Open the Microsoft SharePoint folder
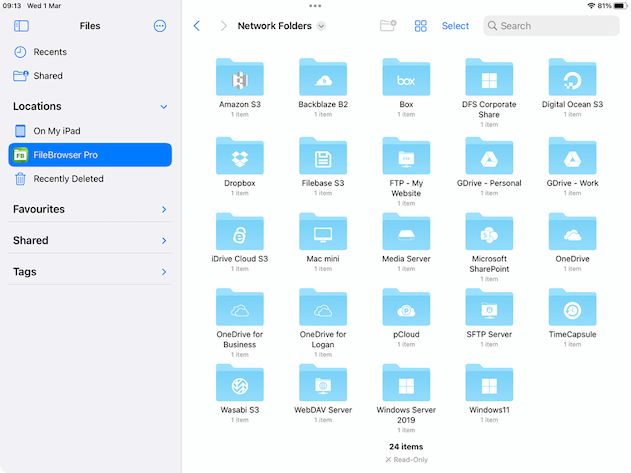Image resolution: width=631 pixels, height=473 pixels. tap(489, 231)
